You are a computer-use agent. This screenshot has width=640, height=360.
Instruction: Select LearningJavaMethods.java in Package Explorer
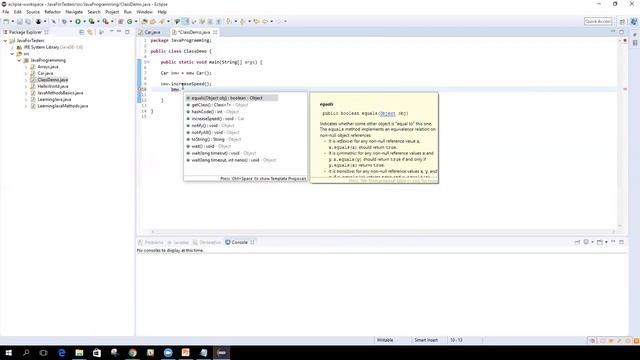[x=62, y=106]
